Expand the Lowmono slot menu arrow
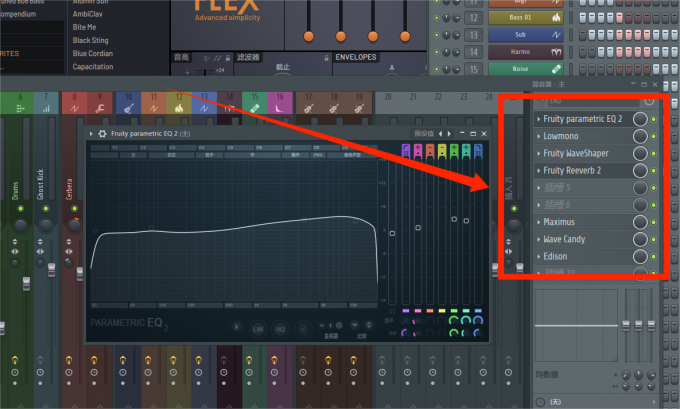The image size is (680, 409). pyautogui.click(x=539, y=136)
